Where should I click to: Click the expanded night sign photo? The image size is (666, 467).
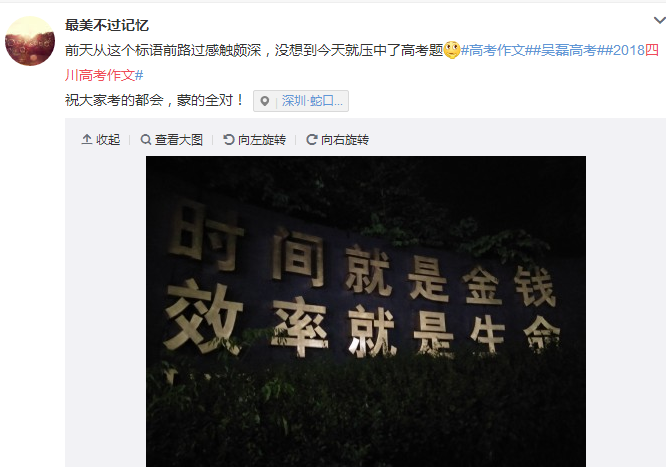coord(366,311)
